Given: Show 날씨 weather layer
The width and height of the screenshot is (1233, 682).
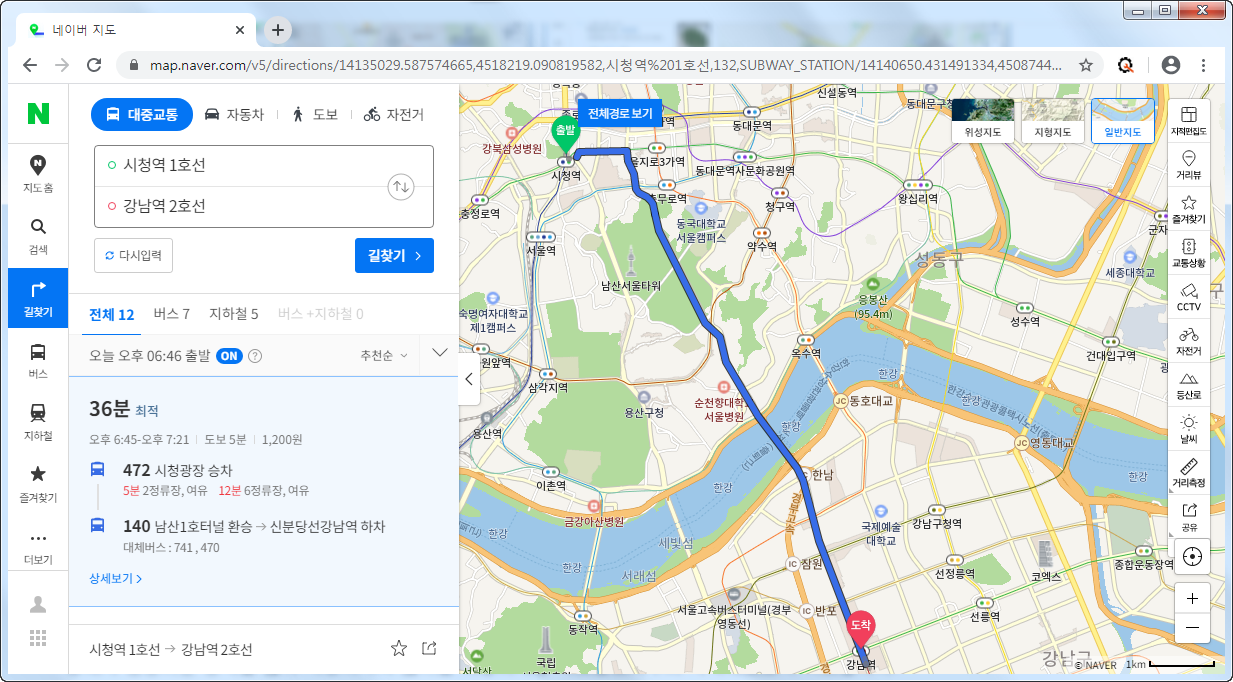Looking at the screenshot, I should coord(1189,429).
